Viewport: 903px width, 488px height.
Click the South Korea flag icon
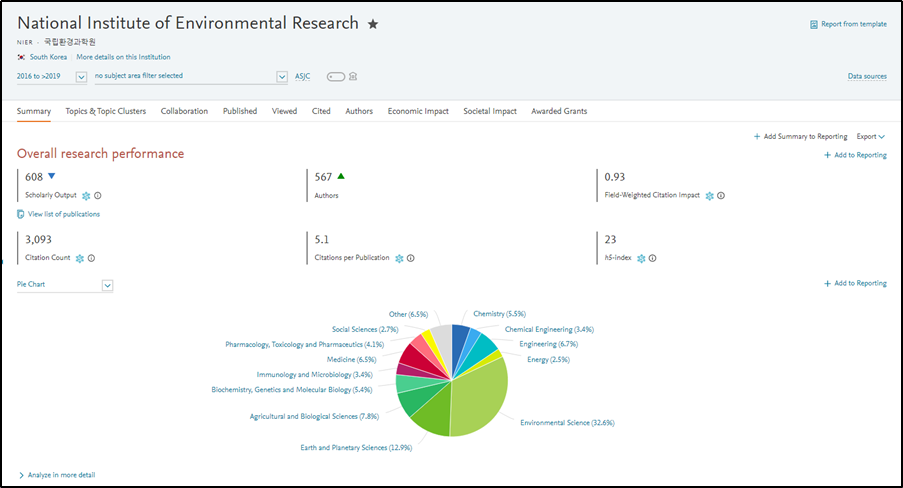pos(21,57)
